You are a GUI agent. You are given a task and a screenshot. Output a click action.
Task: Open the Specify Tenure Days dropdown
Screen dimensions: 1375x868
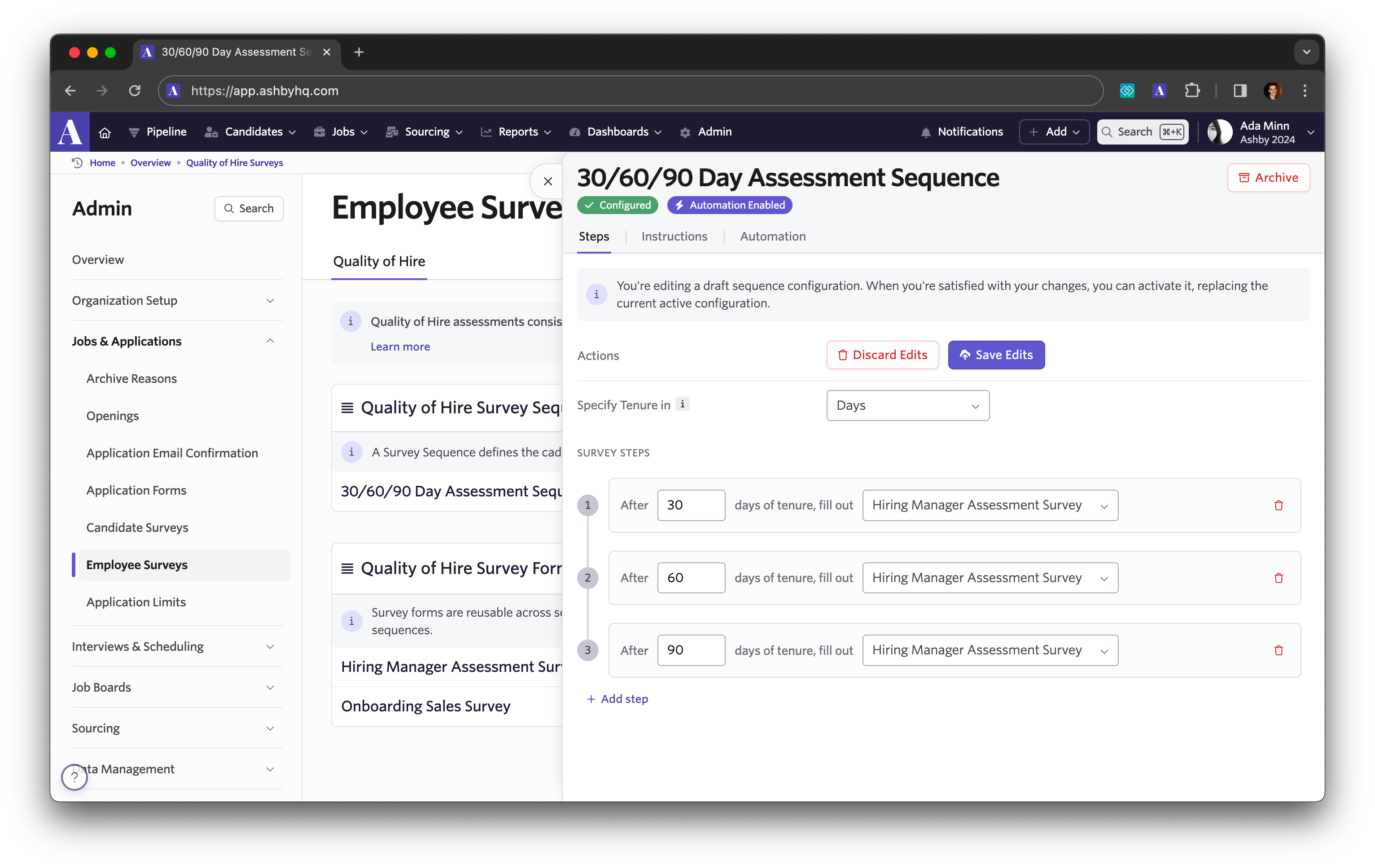click(907, 405)
